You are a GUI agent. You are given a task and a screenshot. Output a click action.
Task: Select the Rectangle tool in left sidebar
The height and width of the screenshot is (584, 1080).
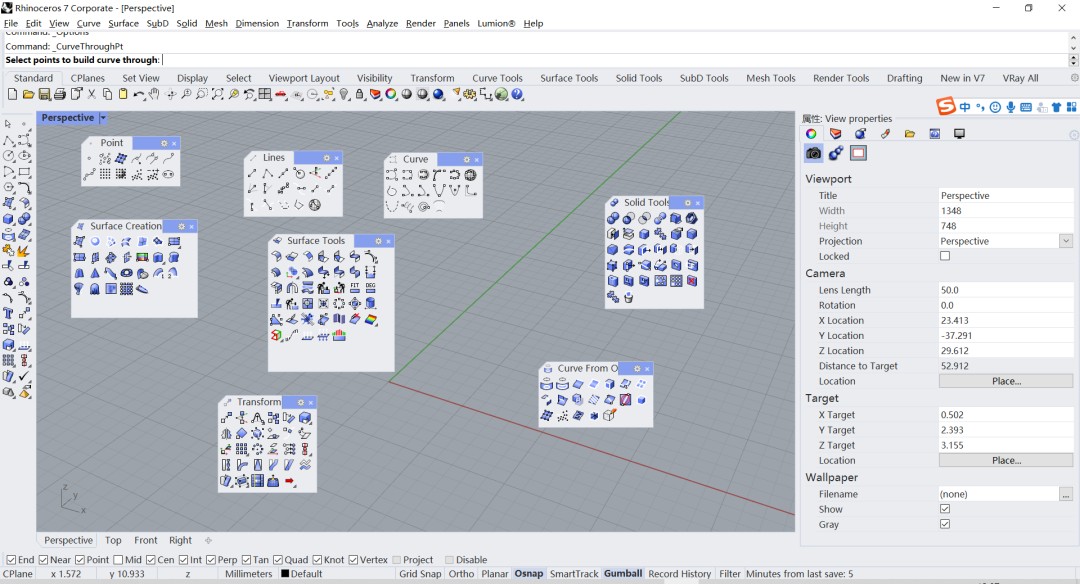(x=24, y=171)
